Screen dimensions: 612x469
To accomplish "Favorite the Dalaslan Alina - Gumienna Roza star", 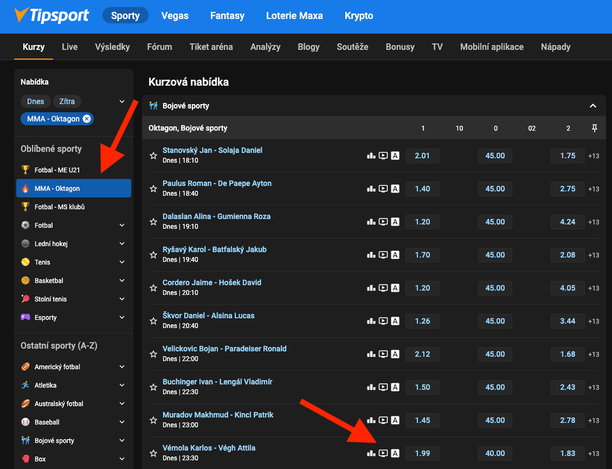I will tap(153, 222).
